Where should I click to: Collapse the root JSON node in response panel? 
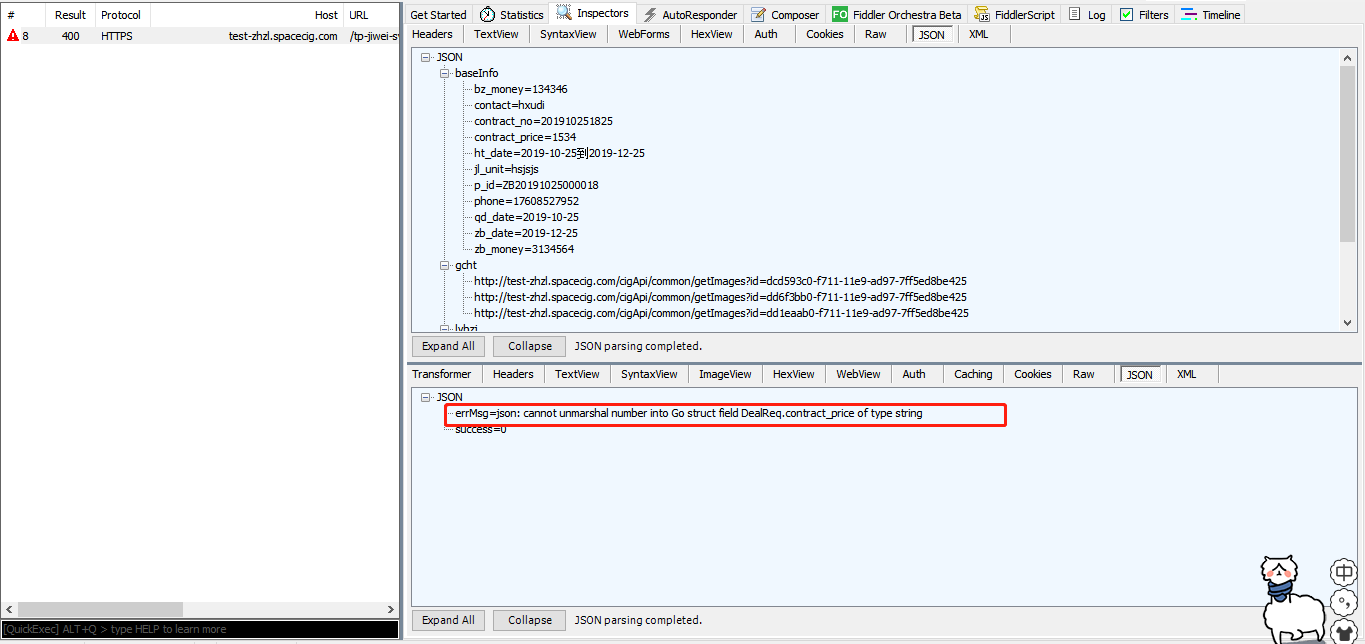(427, 397)
